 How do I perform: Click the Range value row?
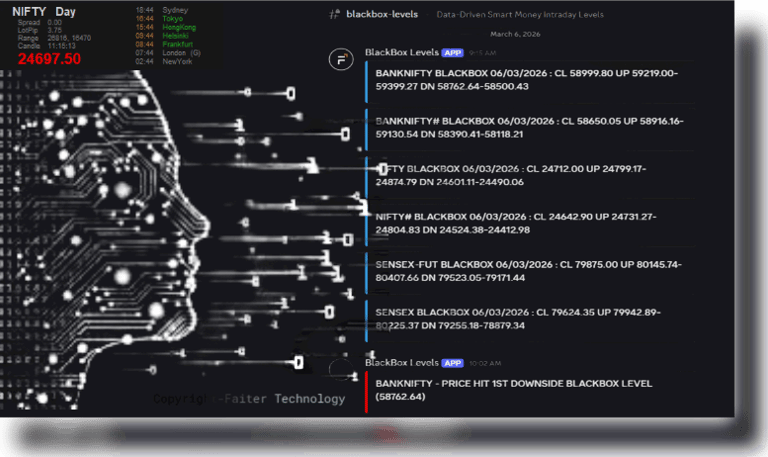click(54, 38)
